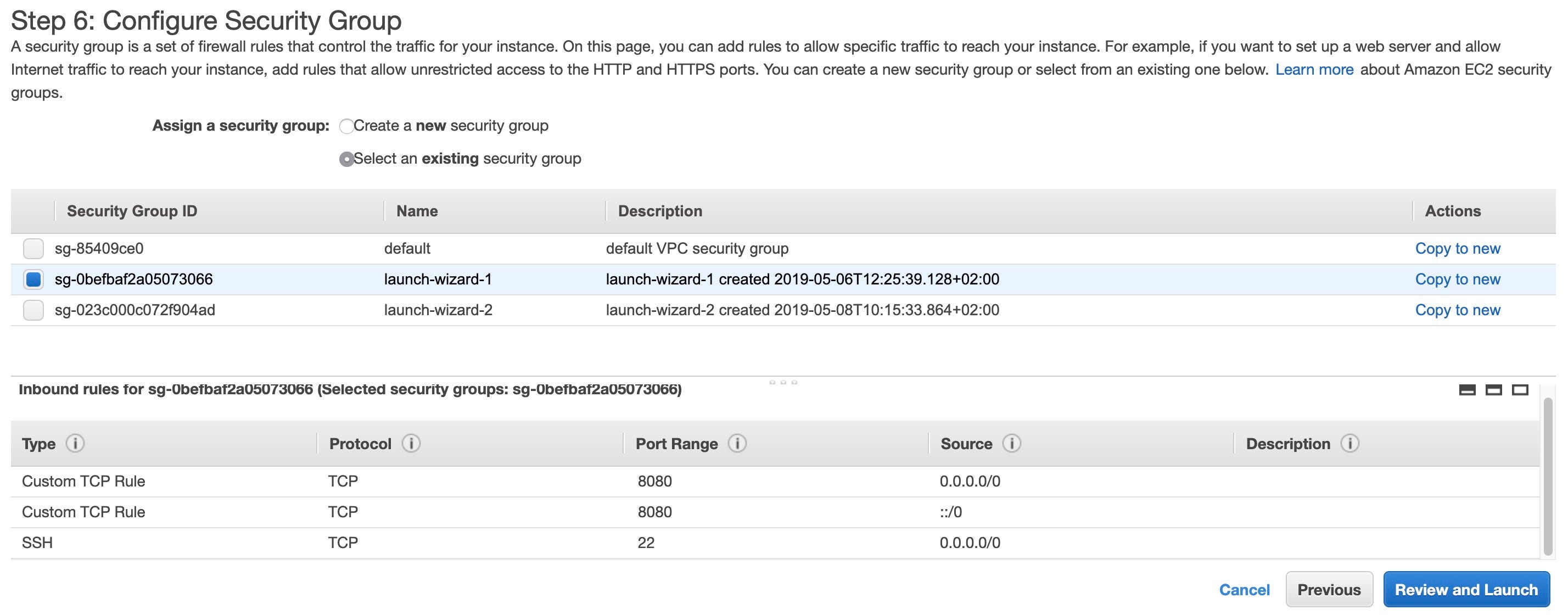Go back with the Previous button

click(1329, 589)
